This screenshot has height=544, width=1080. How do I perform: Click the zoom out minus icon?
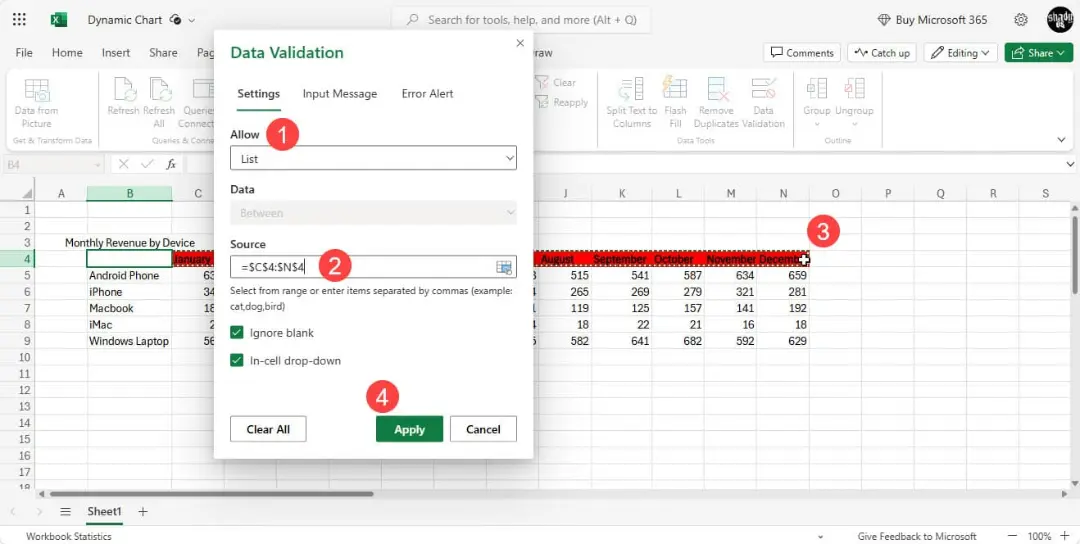point(1012,536)
